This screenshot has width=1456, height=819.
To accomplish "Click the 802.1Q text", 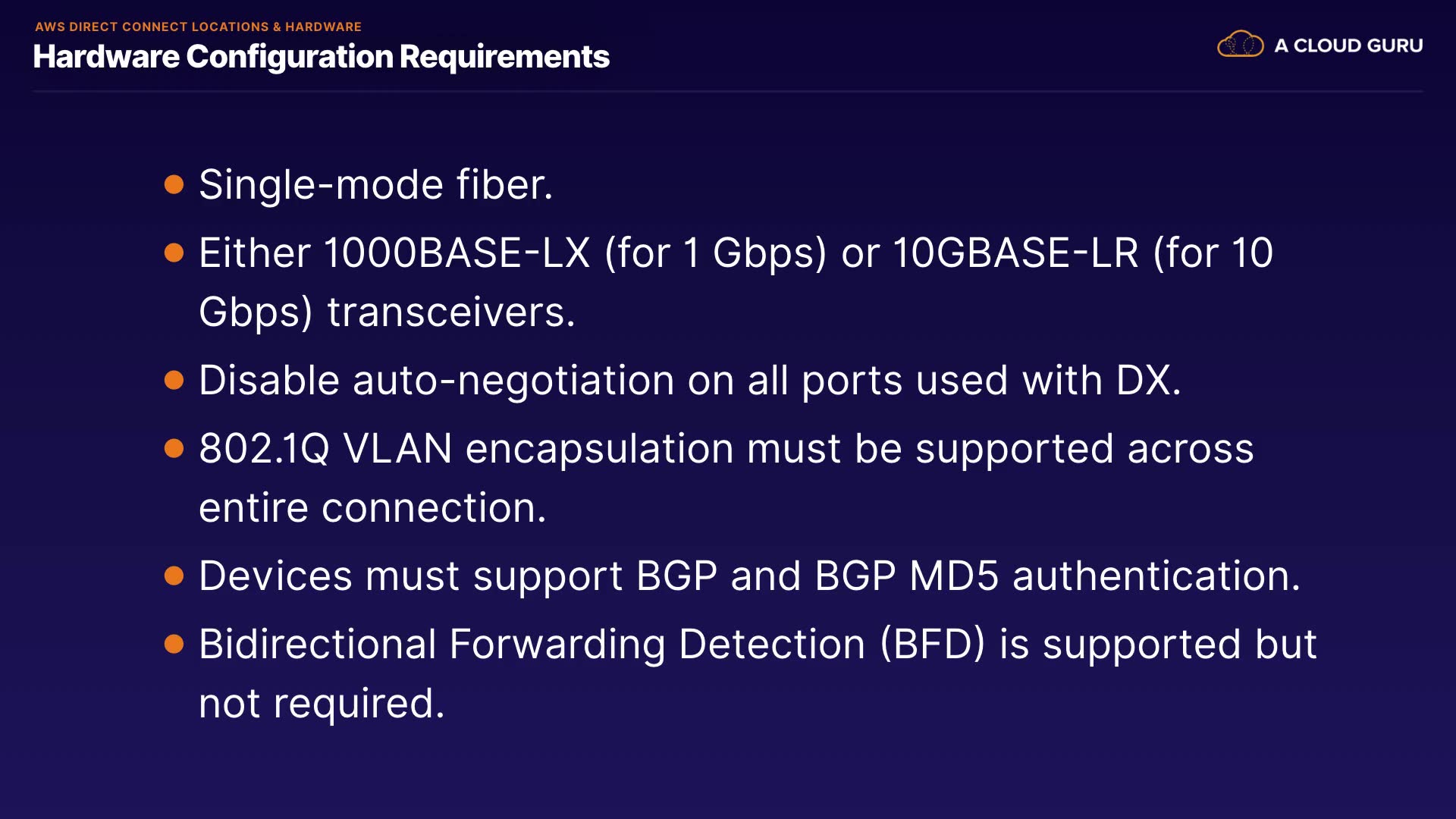I will [x=264, y=449].
